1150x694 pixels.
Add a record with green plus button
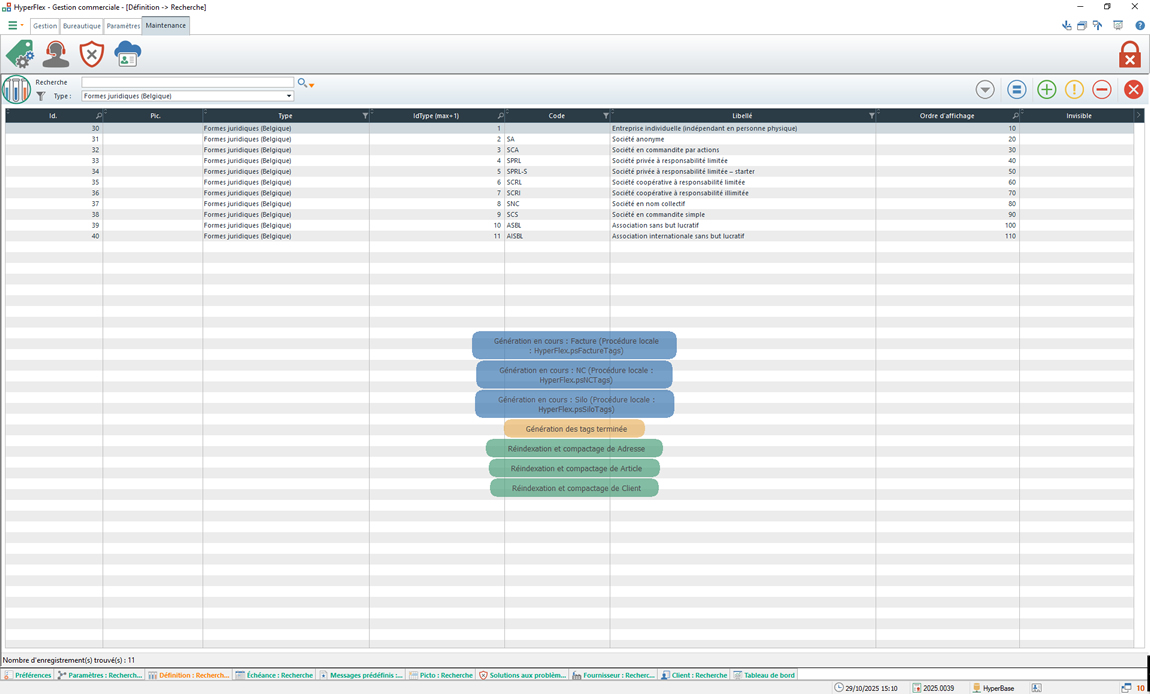click(1046, 90)
